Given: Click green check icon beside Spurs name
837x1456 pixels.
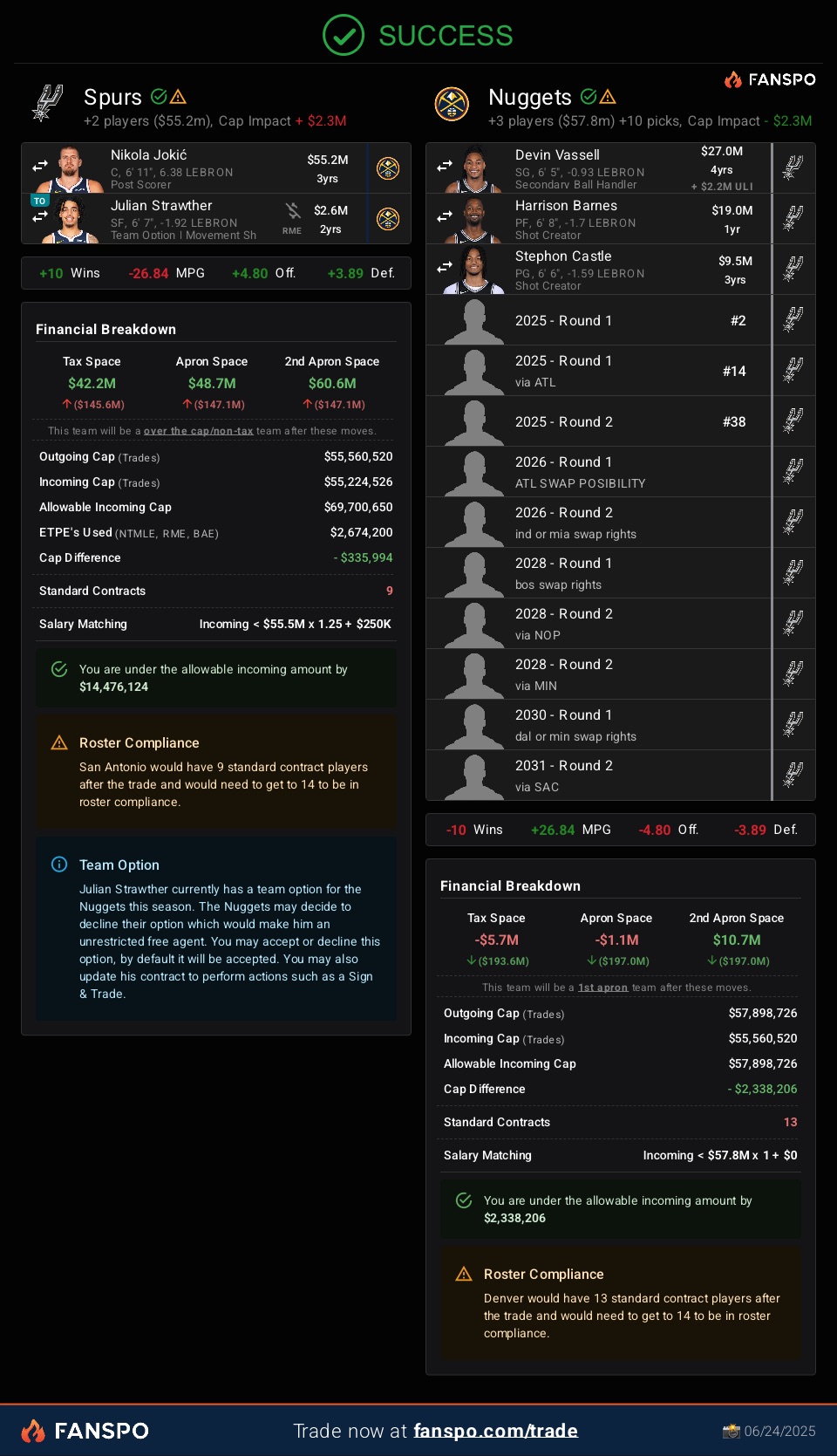Looking at the screenshot, I should tap(159, 97).
